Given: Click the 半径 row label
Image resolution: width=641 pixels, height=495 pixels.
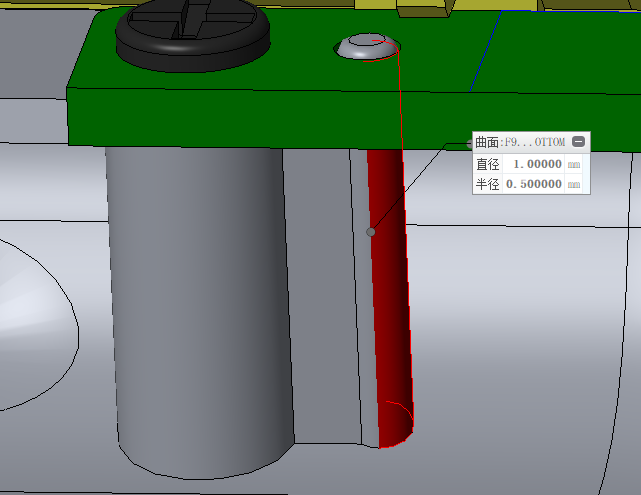Looking at the screenshot, I should click(487, 184).
